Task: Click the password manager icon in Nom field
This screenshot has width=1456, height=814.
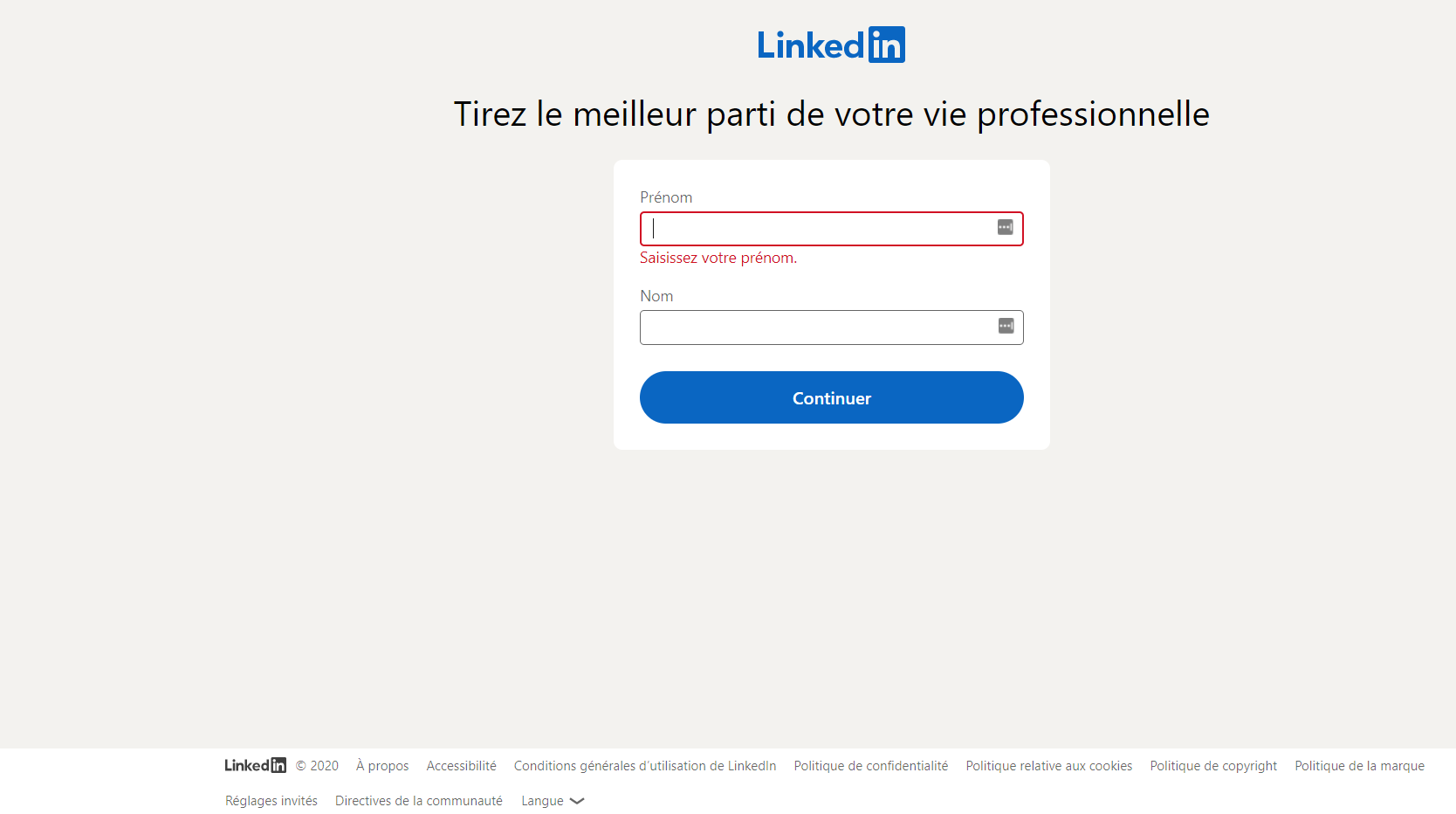Action: tap(1006, 326)
